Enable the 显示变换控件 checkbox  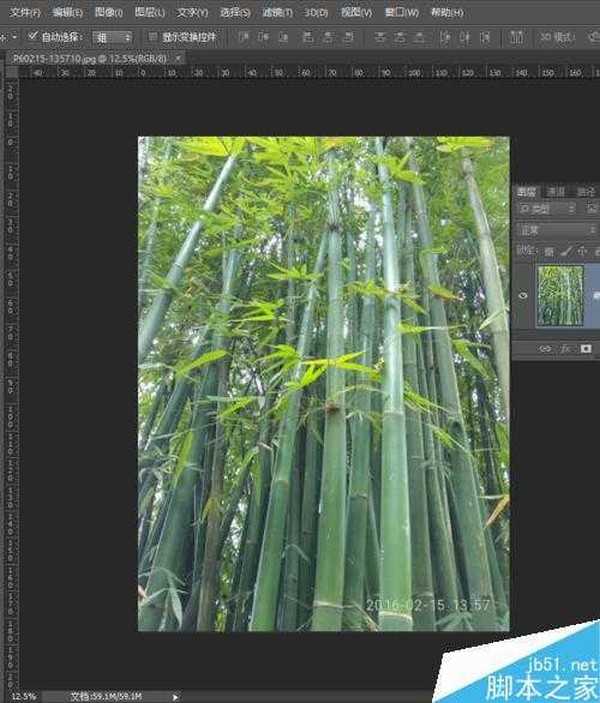(x=152, y=37)
